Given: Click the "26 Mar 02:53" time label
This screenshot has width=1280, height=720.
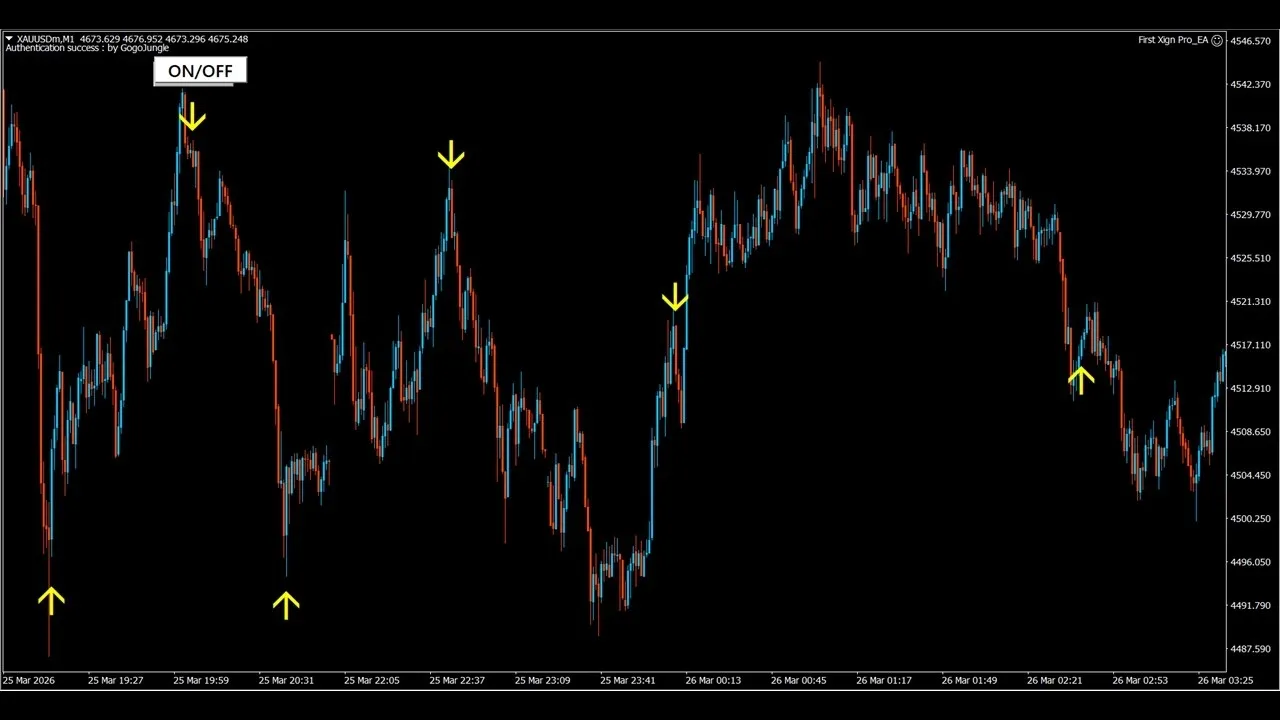Looking at the screenshot, I should [1140, 681].
